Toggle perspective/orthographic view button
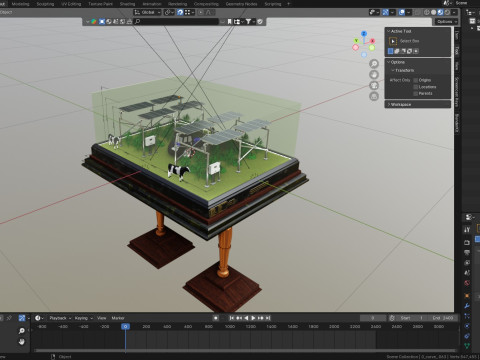 (374, 97)
